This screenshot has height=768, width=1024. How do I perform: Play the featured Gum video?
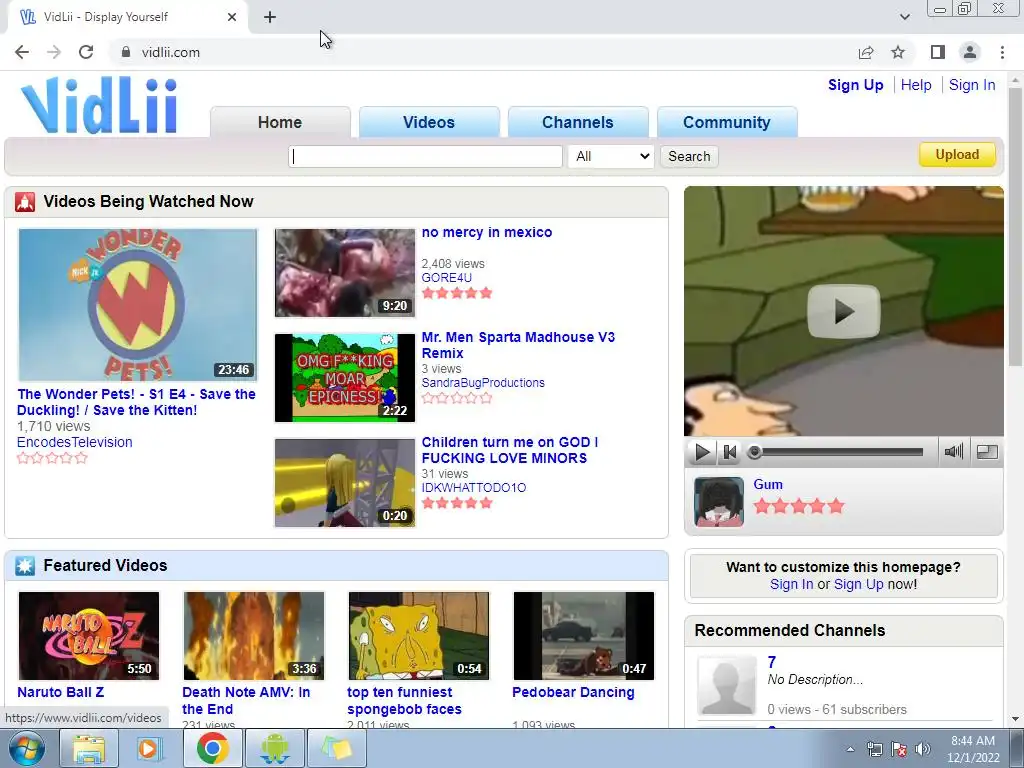[x=843, y=312]
